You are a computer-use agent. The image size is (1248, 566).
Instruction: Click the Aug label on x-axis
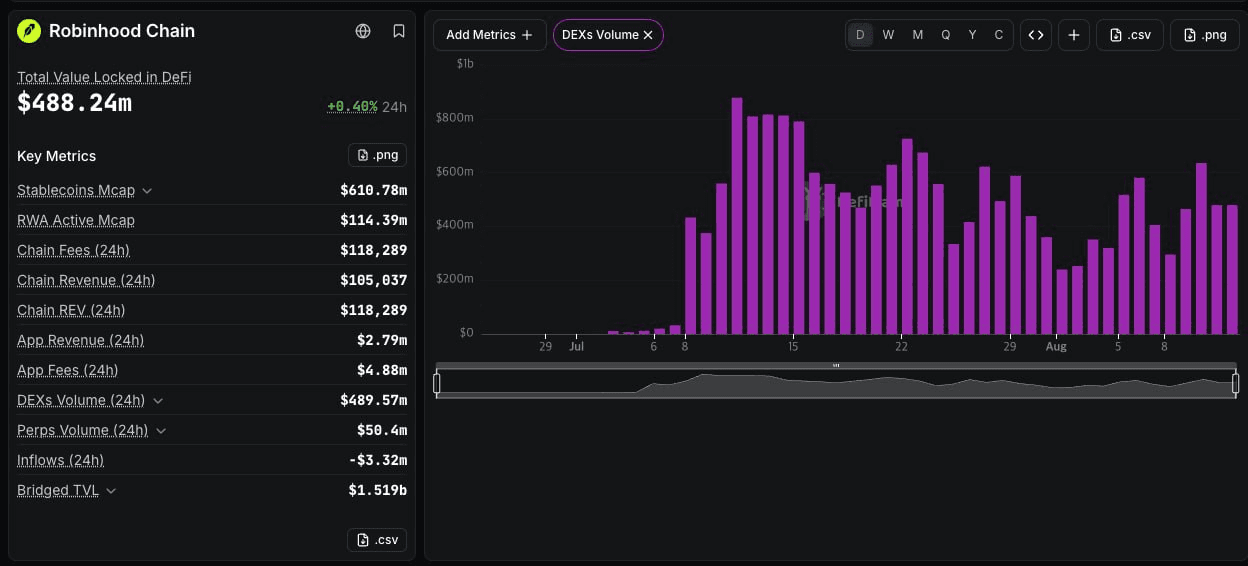point(1056,347)
